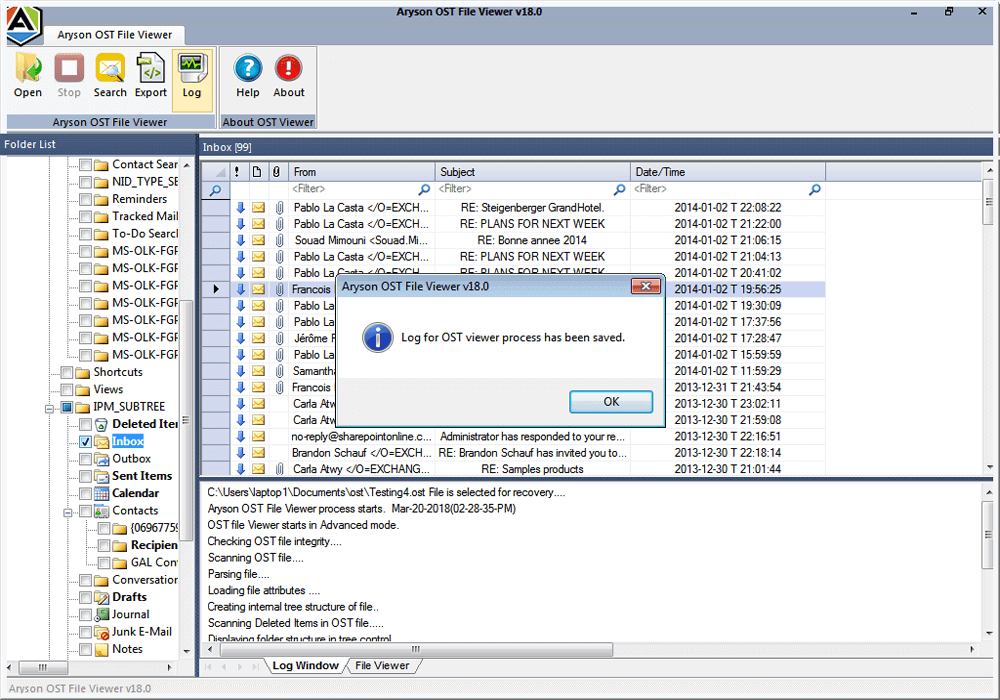The image size is (1000, 700).
Task: Collapse the IPM_SUBTREE tree node
Action: (x=49, y=408)
